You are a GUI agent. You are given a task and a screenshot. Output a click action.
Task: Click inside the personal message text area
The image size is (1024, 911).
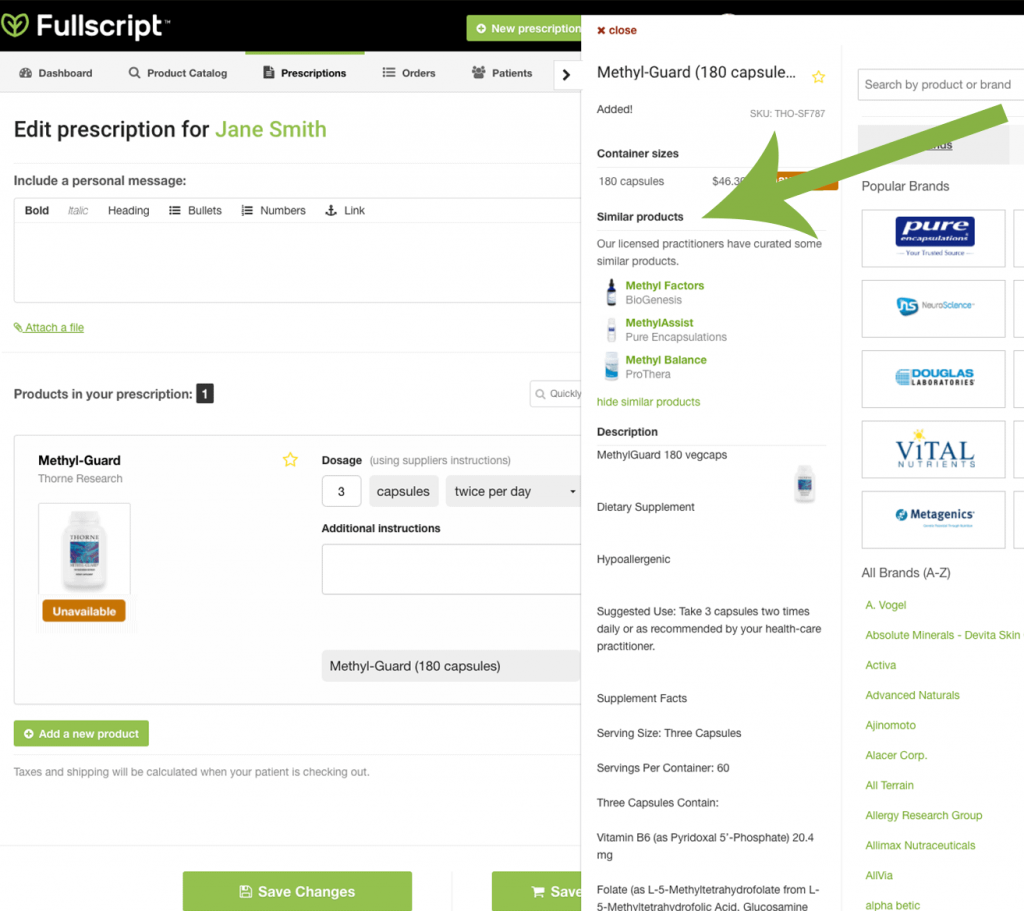(297, 262)
